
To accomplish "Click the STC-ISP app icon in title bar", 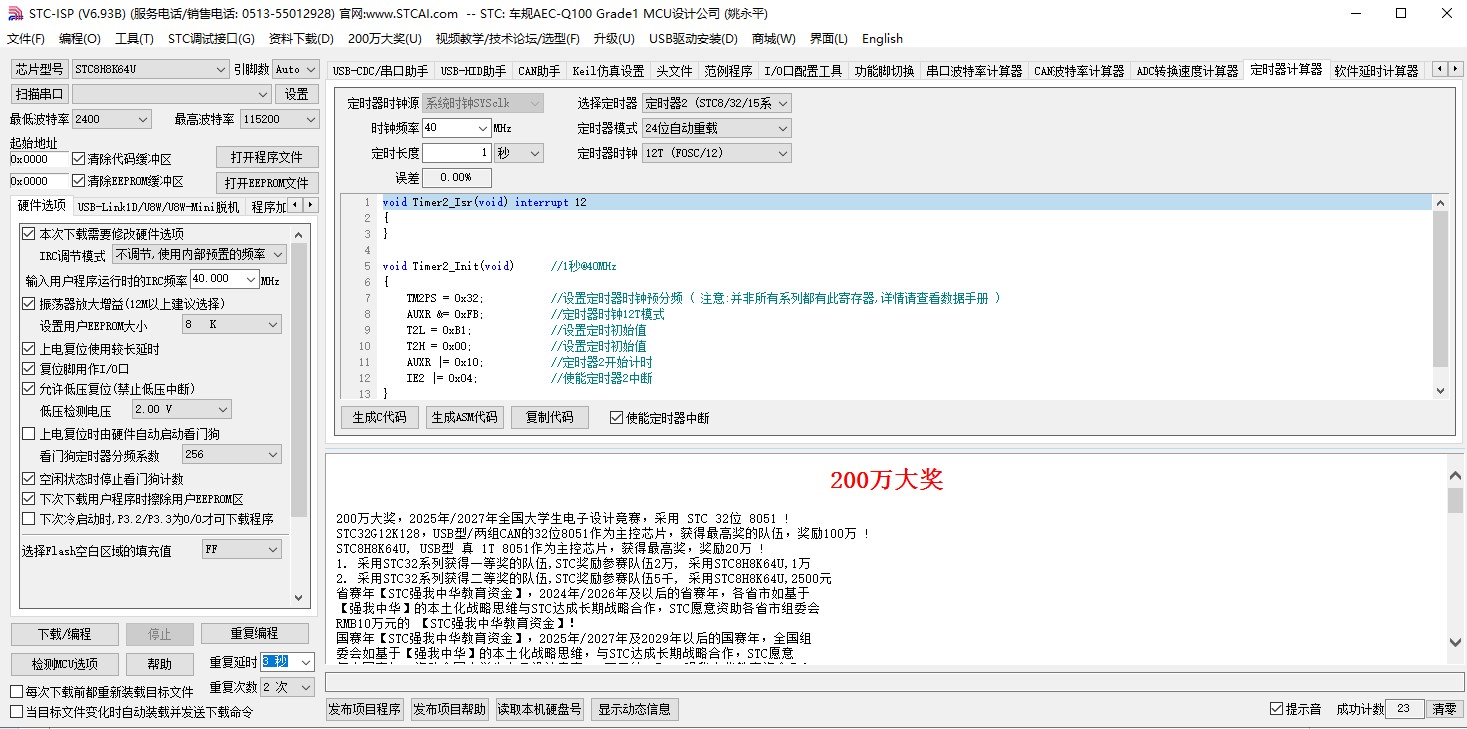I will pyautogui.click(x=14, y=13).
